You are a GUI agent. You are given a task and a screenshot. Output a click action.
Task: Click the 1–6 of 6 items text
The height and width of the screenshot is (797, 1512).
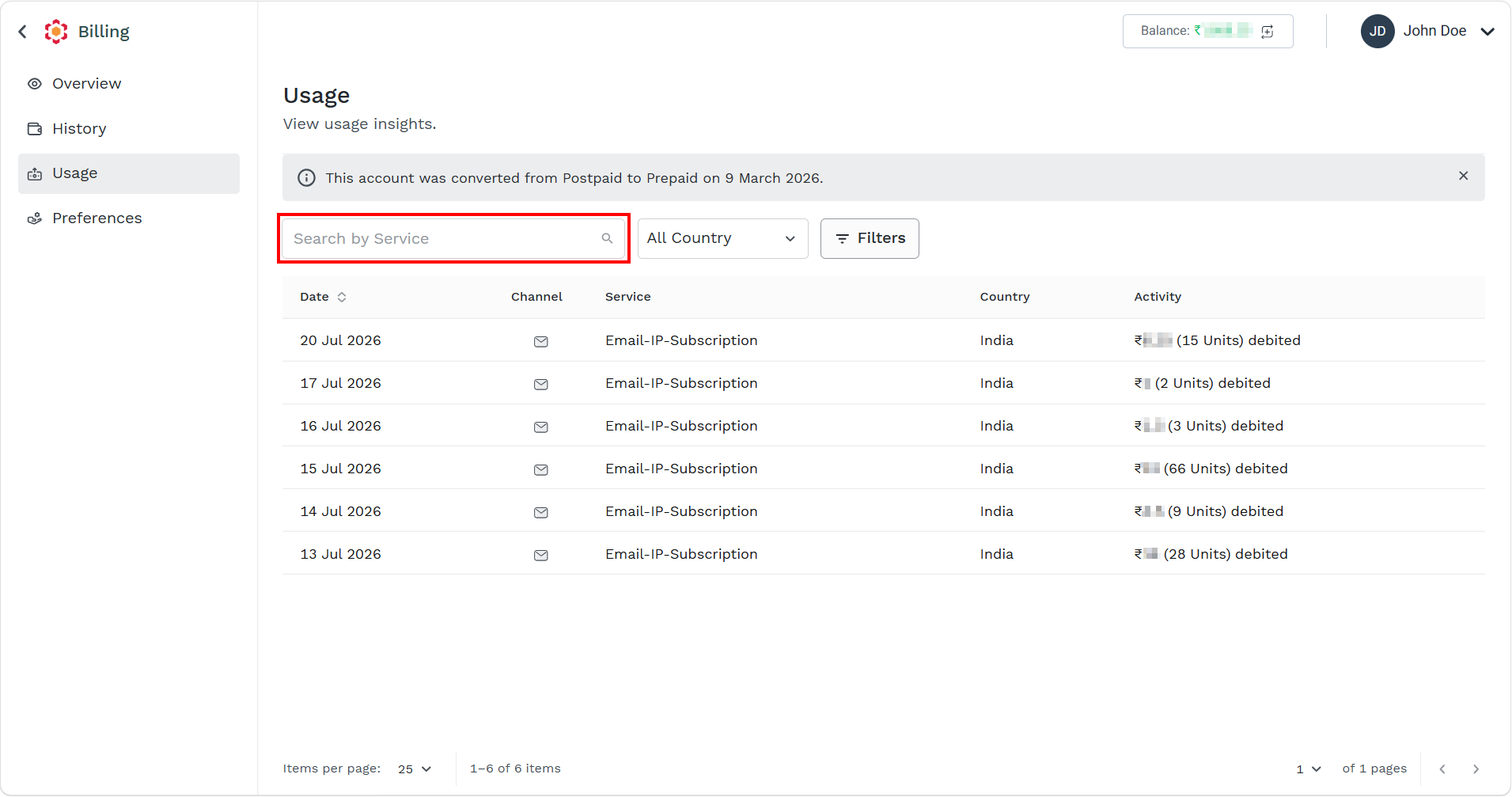tap(515, 769)
